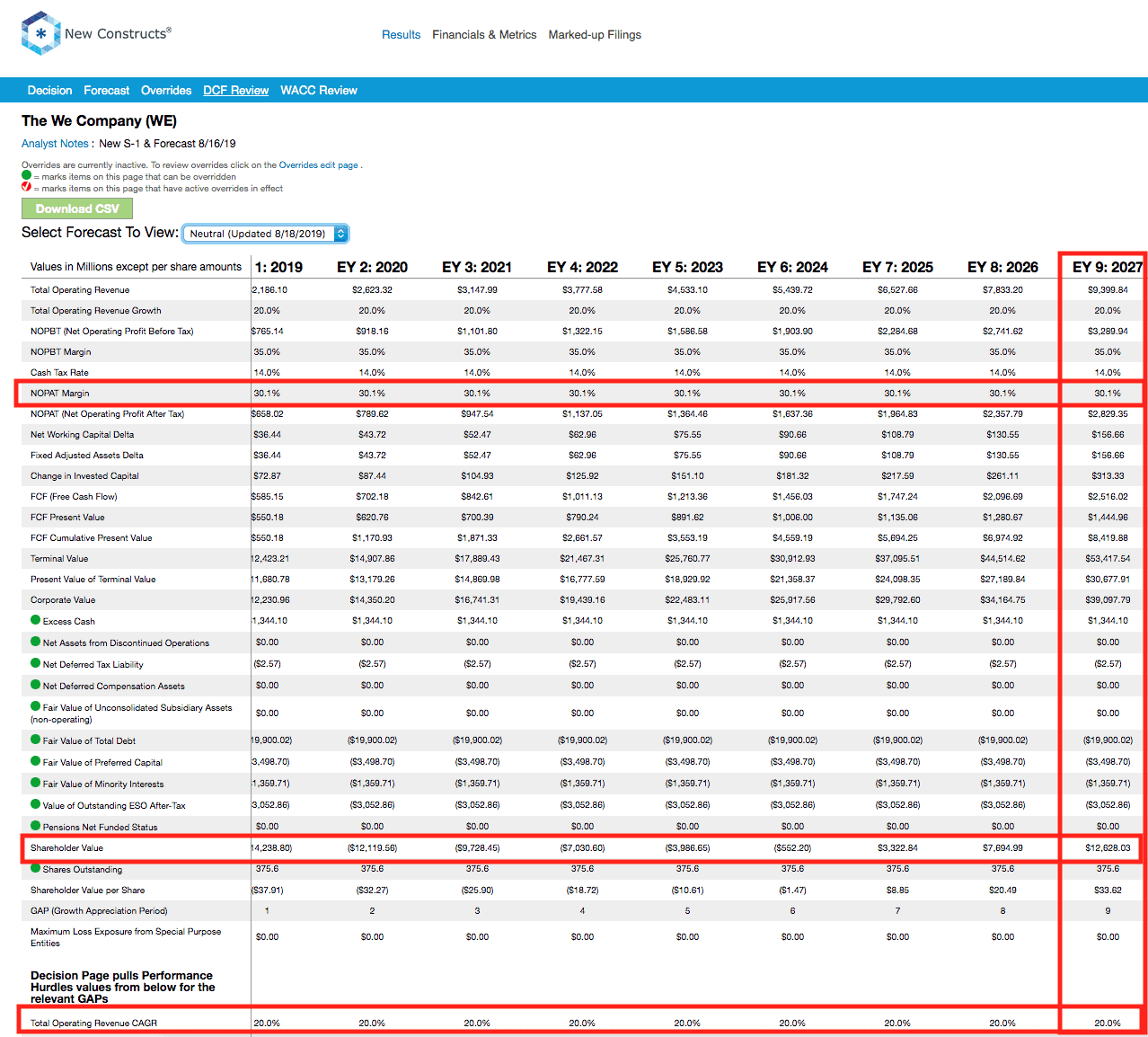The width and height of the screenshot is (1148, 1037).
Task: Click green dot beside Net Deferred Tax Liability
Action: pyautogui.click(x=36, y=663)
